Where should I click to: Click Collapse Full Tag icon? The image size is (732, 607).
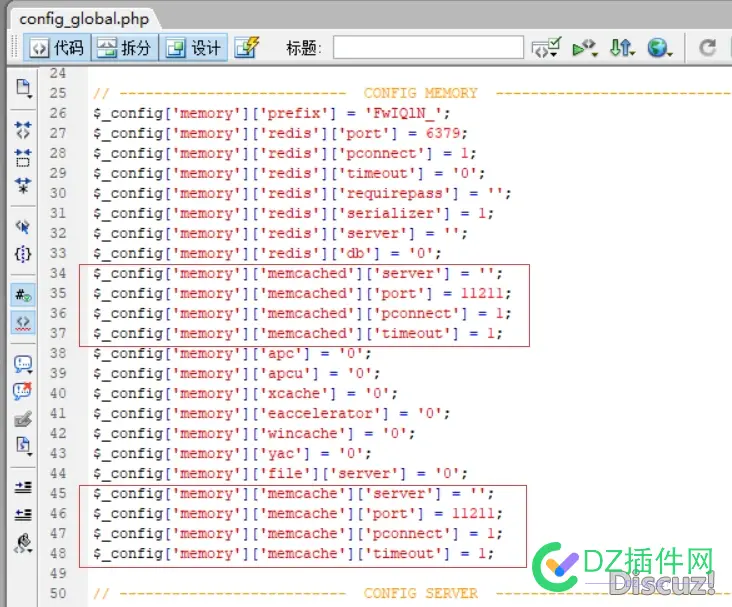23,130
